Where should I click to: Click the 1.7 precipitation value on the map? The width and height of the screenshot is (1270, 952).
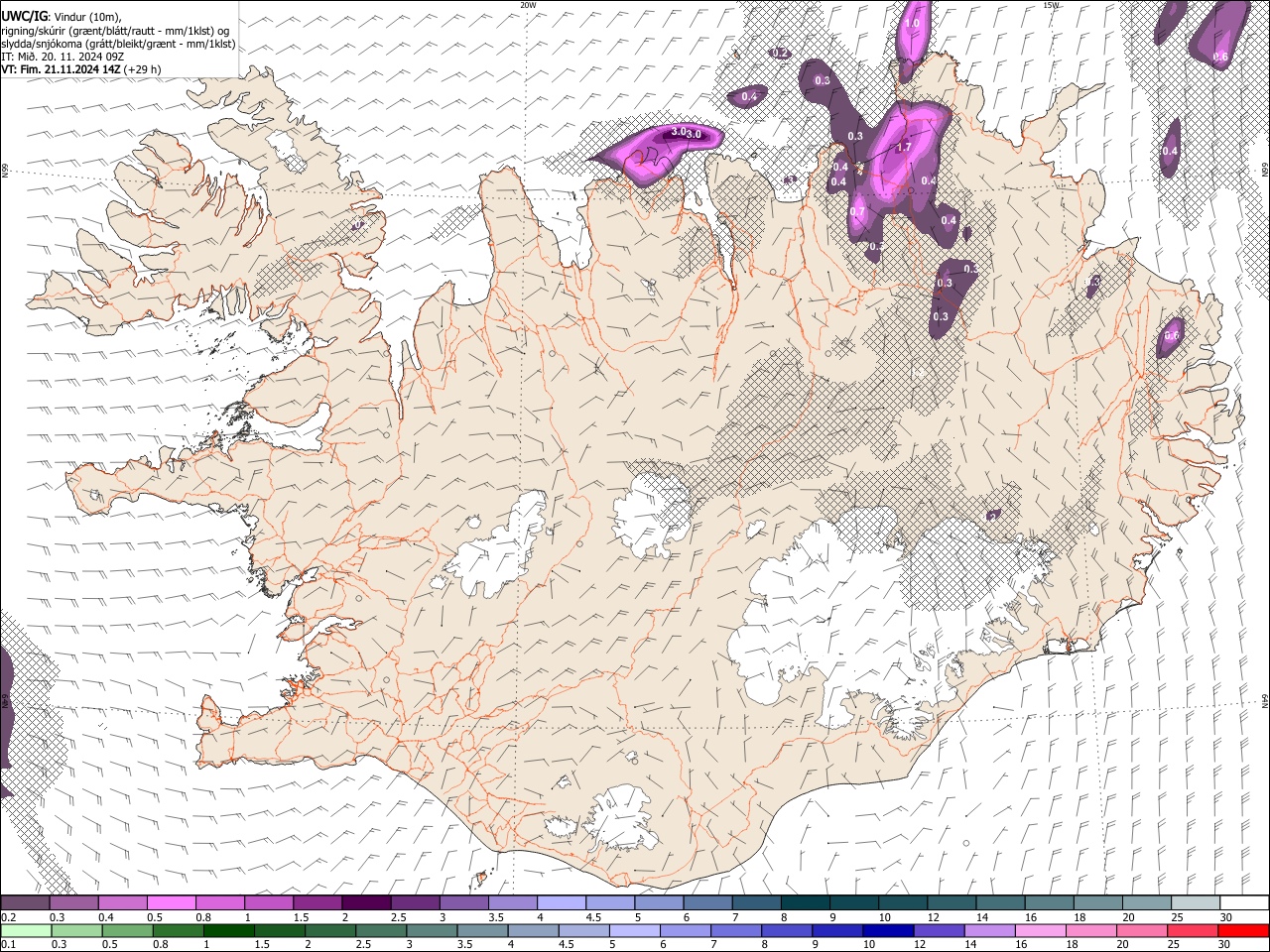(903, 147)
